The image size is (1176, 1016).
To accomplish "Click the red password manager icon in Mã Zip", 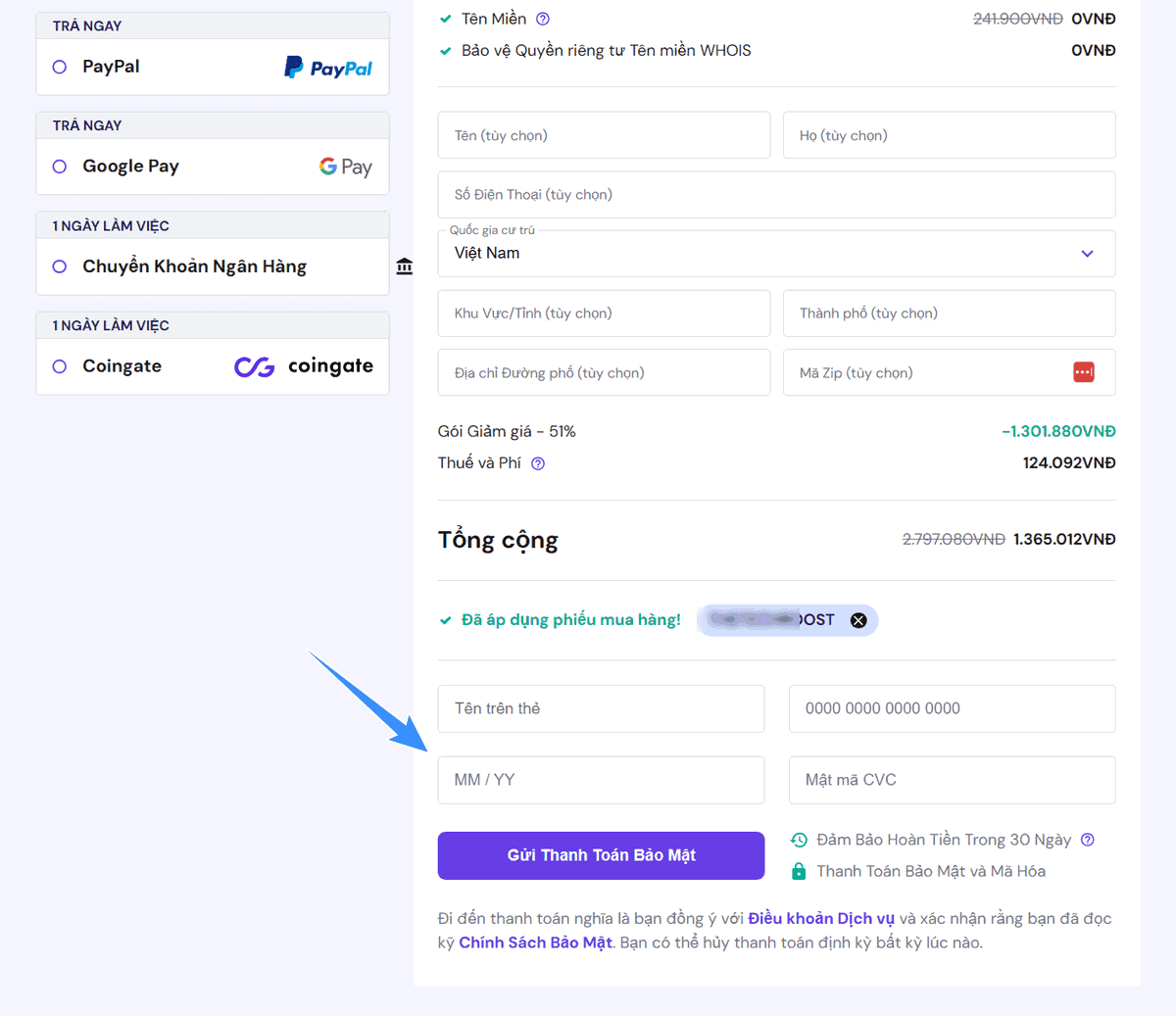I will 1084,372.
